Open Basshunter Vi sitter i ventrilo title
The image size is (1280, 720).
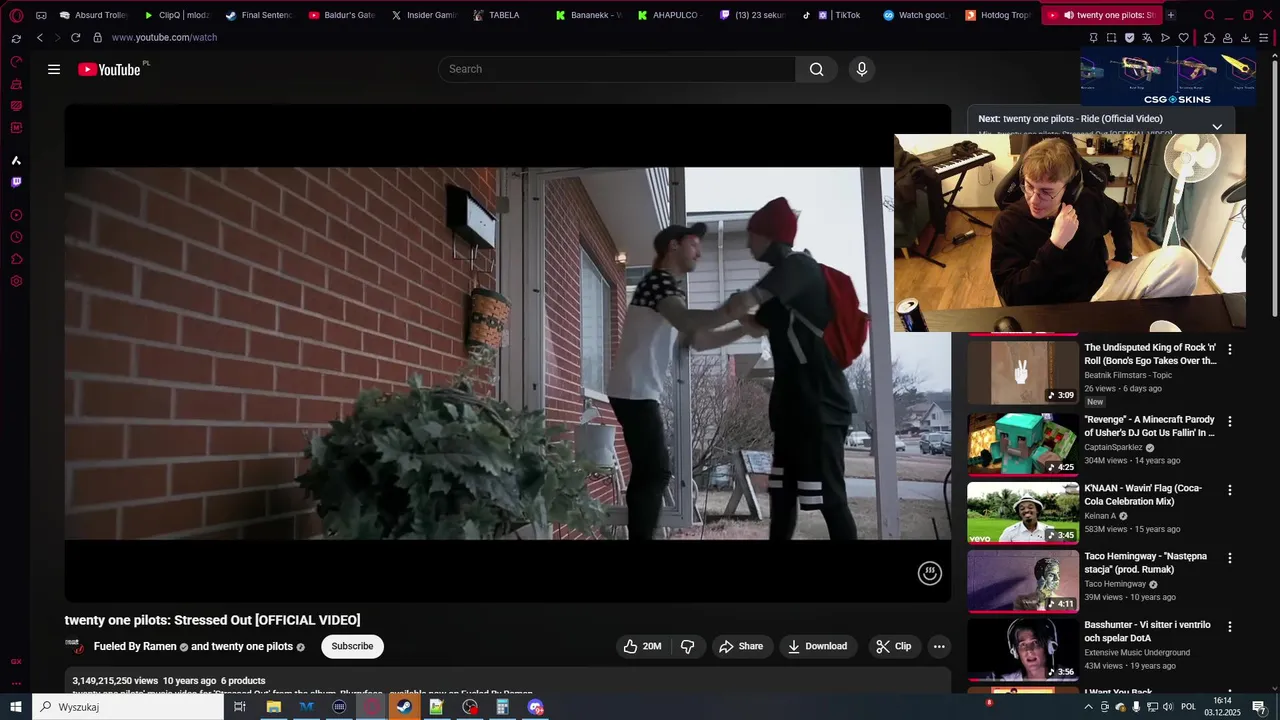1148,632
